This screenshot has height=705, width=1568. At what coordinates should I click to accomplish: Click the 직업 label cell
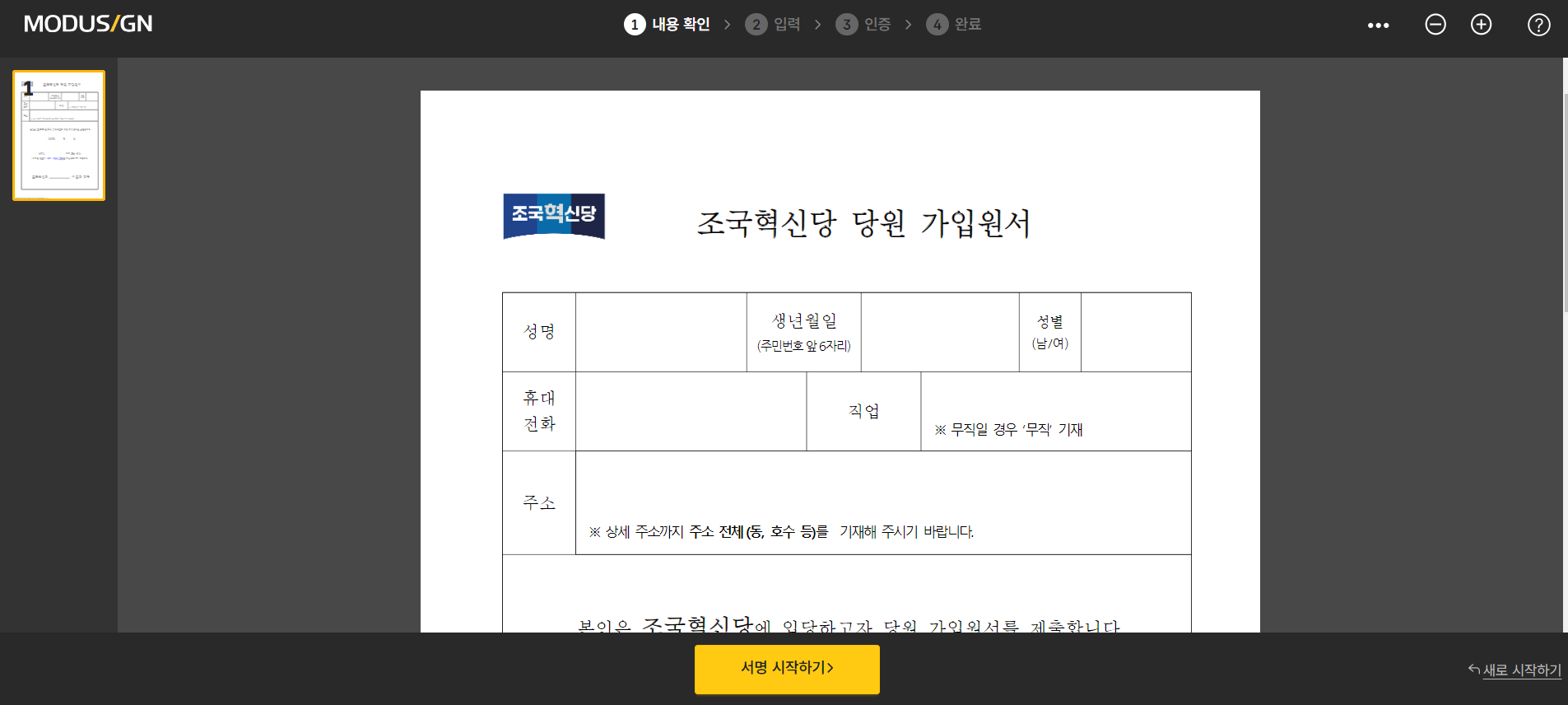[863, 411]
